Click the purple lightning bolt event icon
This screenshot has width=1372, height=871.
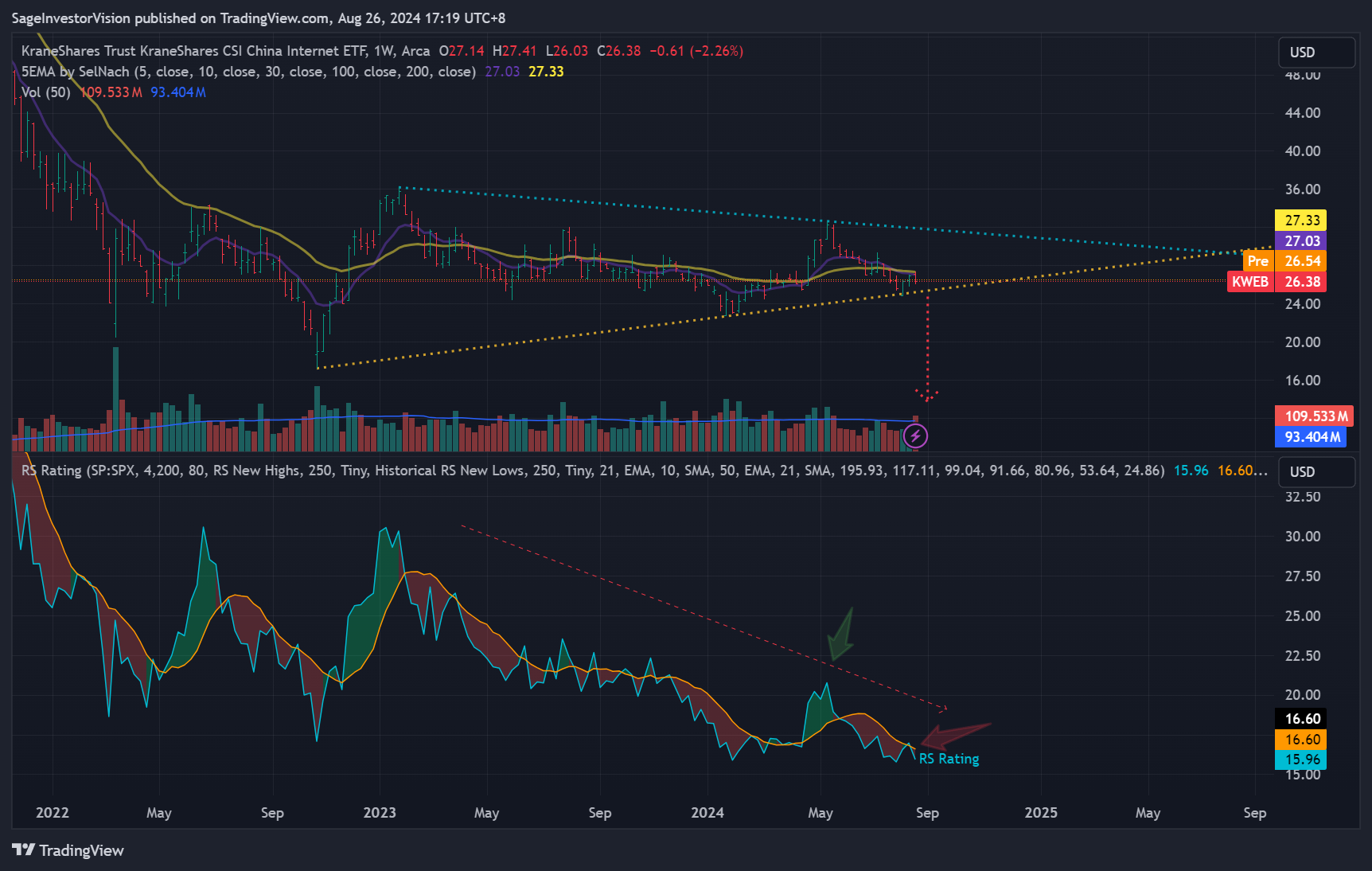click(x=915, y=435)
